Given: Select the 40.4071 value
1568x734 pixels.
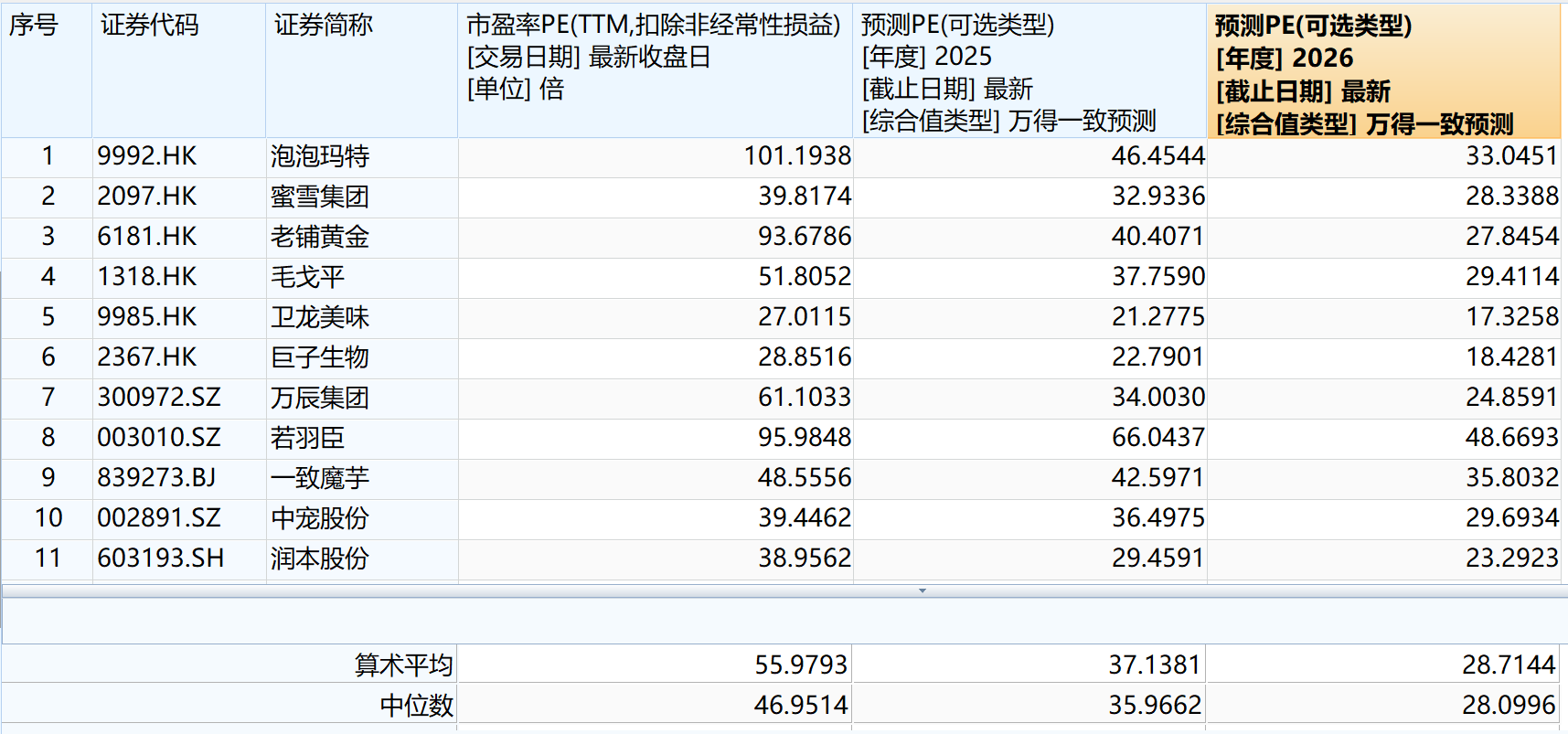Looking at the screenshot, I should [1158, 237].
